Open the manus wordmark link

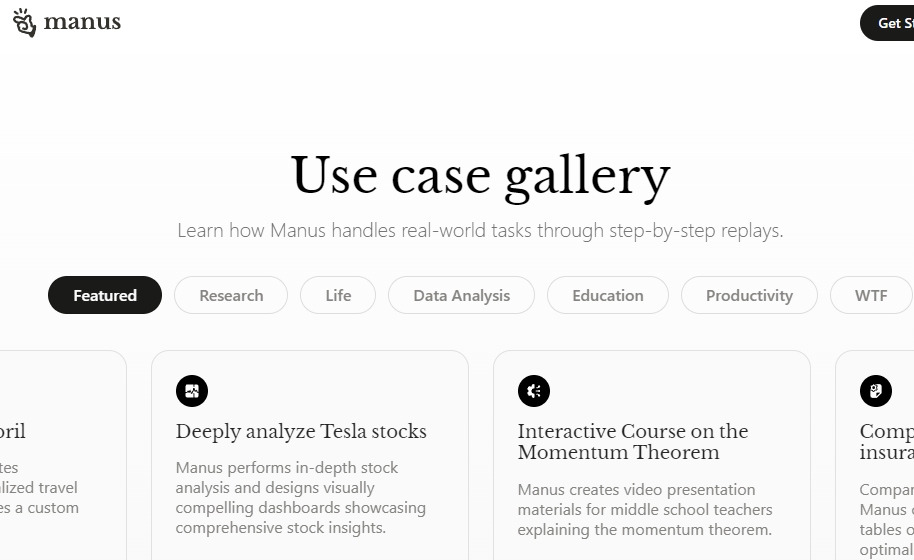(x=82, y=22)
